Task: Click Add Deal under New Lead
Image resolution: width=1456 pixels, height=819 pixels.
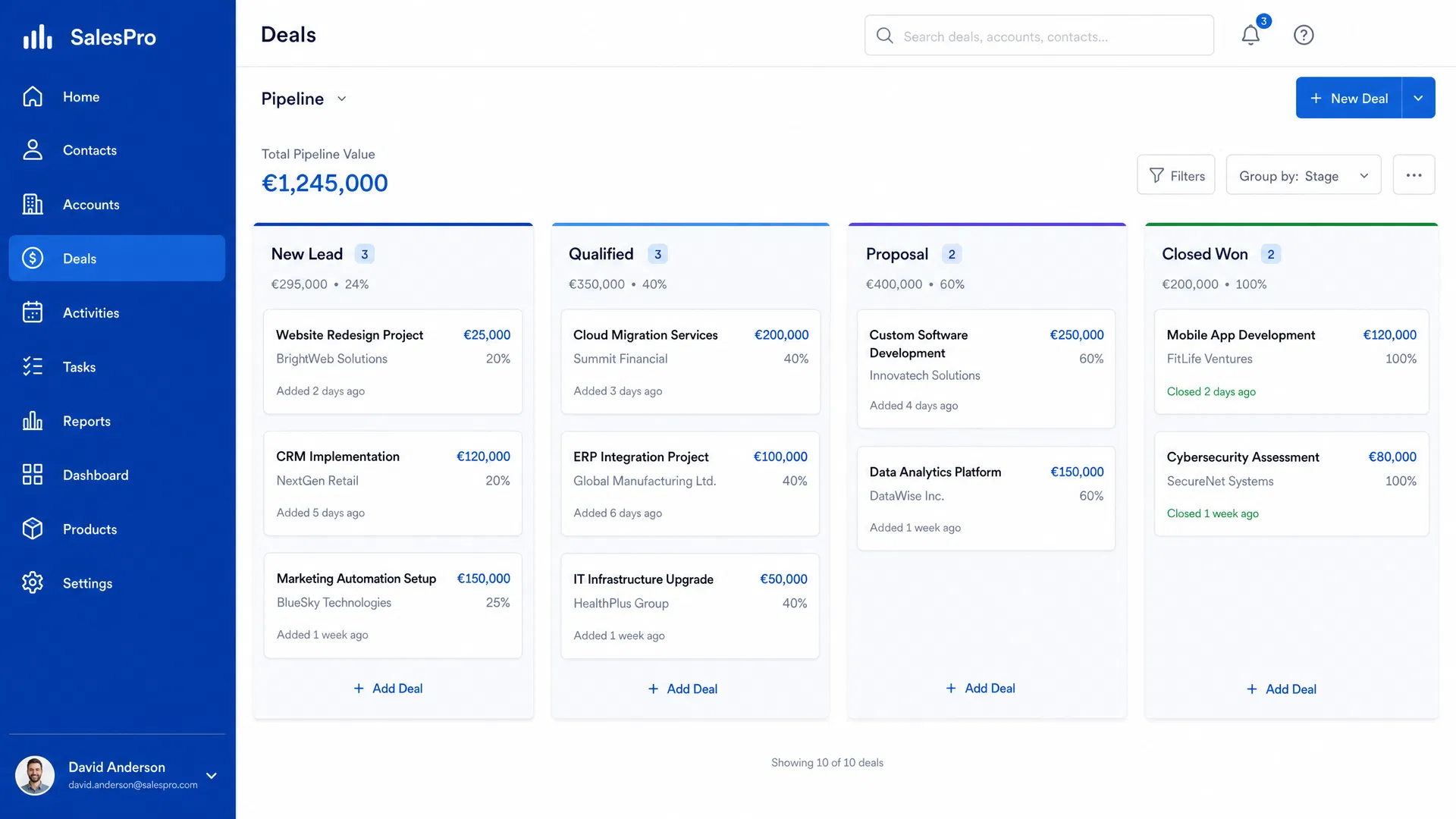Action: pos(388,689)
